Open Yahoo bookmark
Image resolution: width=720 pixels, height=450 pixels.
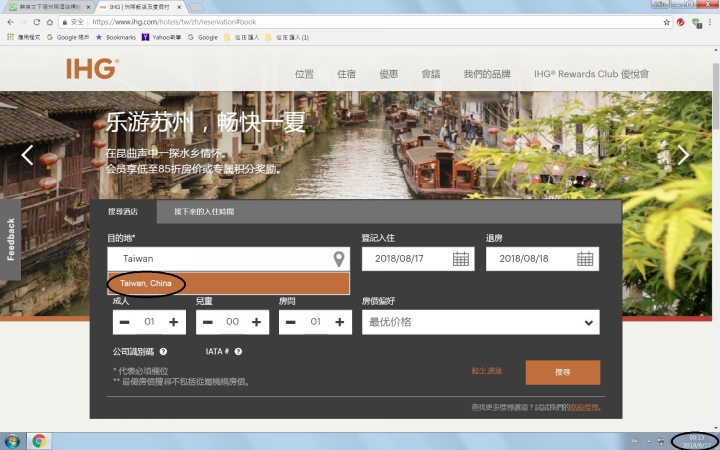pyautogui.click(x=161, y=37)
